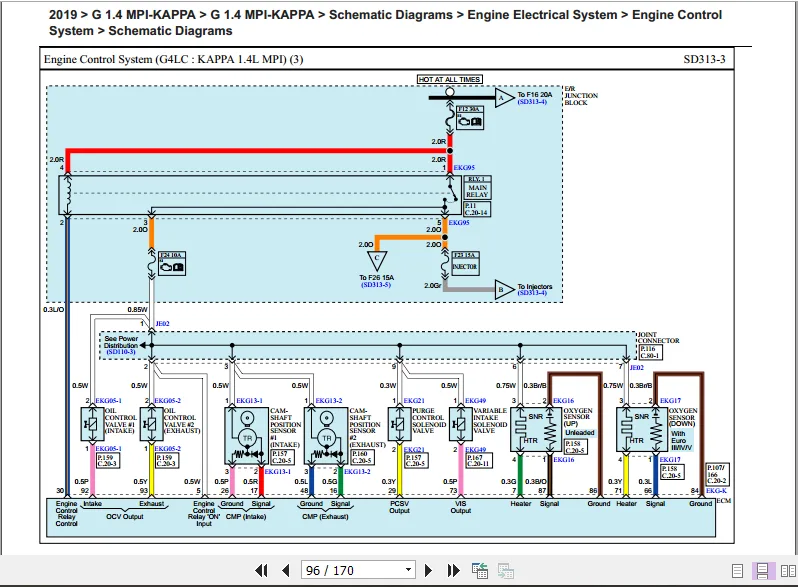This screenshot has width=798, height=587.
Task: Click the upper EKG17 connector label
Action: [x=670, y=401]
